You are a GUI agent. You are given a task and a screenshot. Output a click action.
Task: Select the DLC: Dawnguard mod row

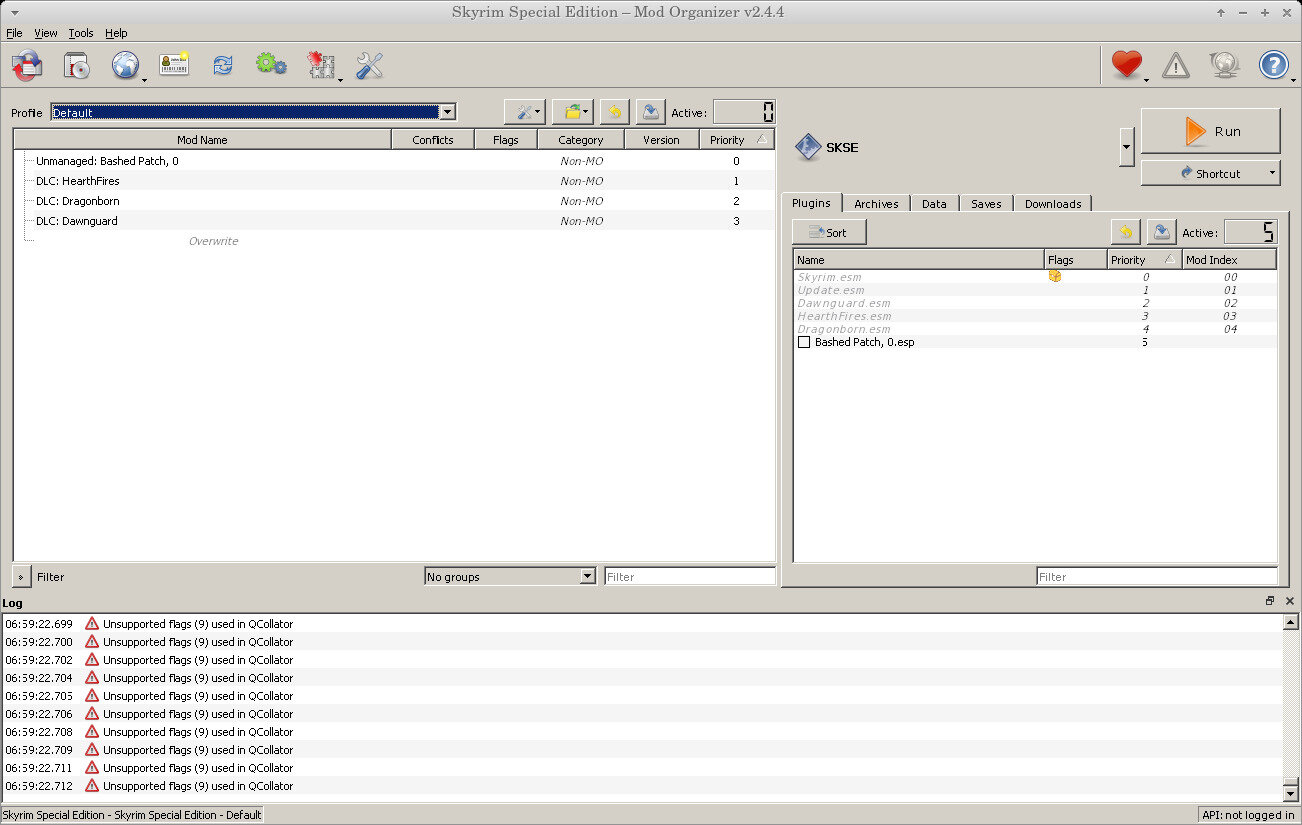tap(394, 221)
